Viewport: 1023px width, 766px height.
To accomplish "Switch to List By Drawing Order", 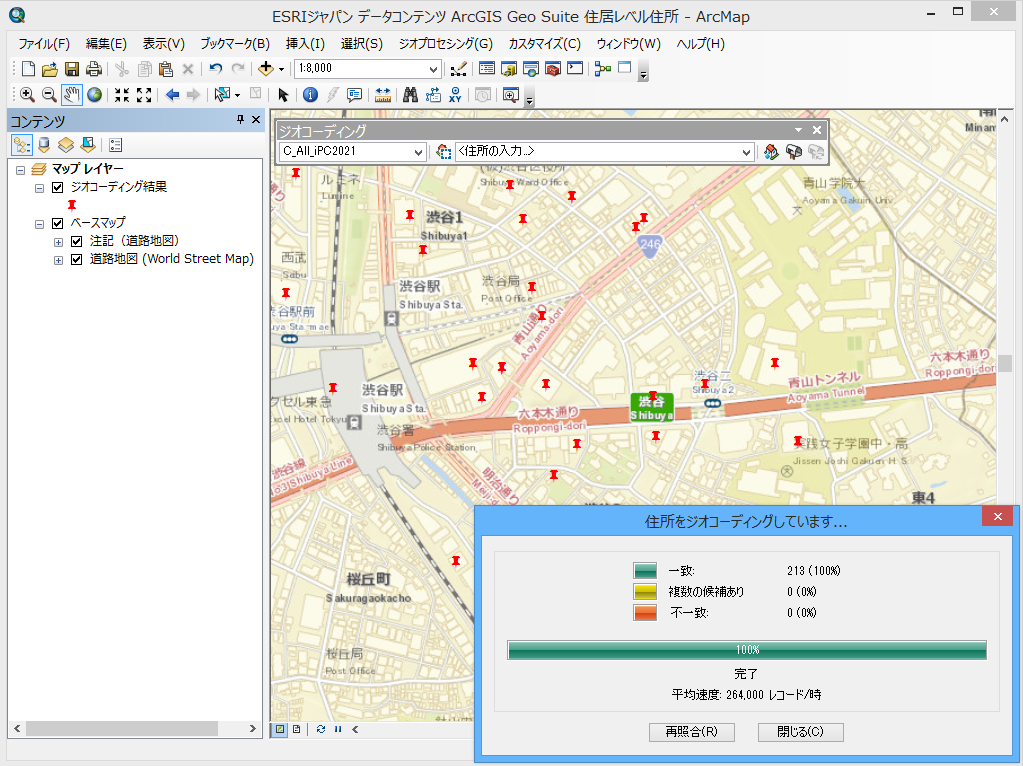I will (x=22, y=145).
